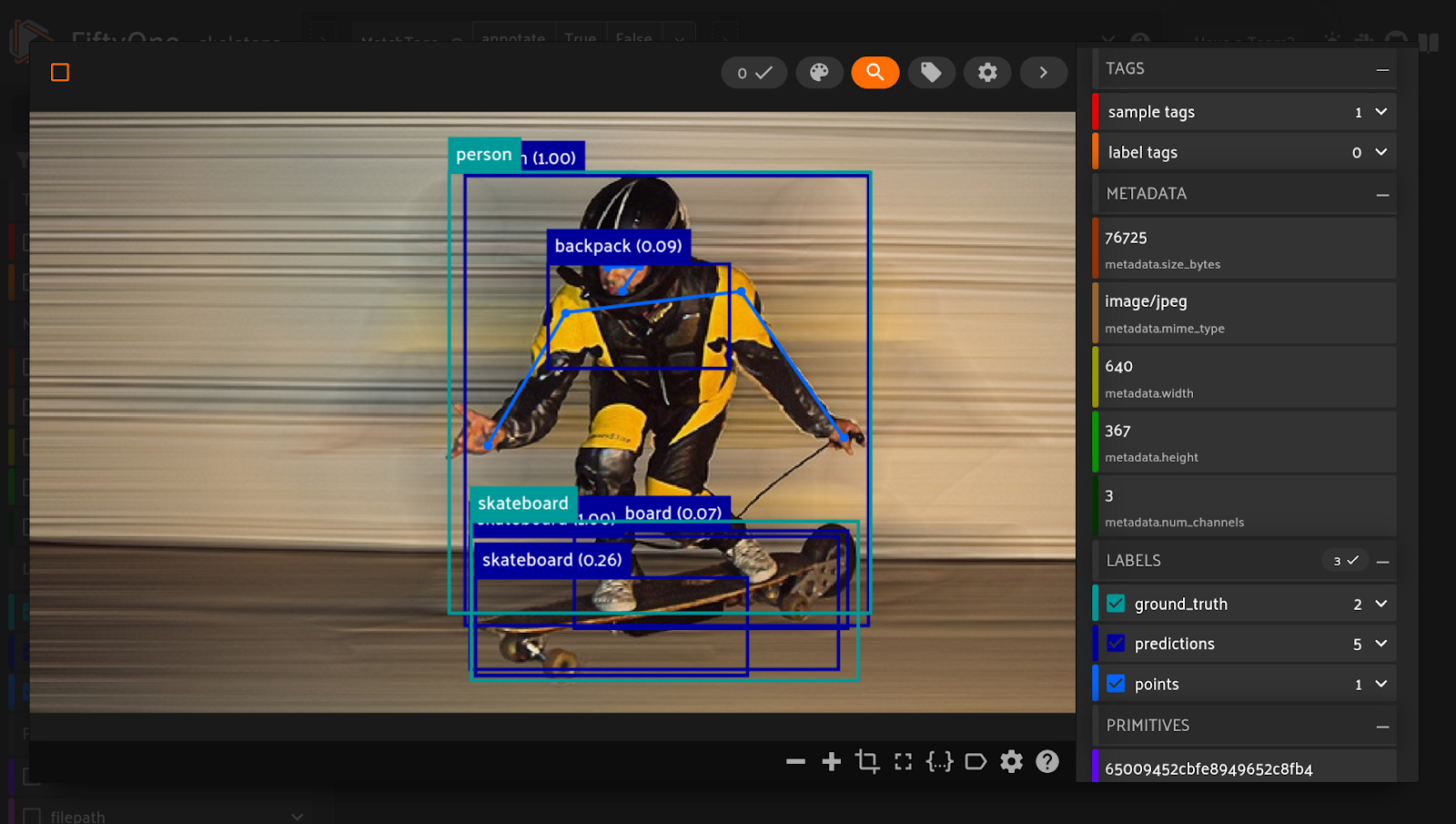This screenshot has width=1456, height=824.
Task: Open the tag sample icon
Action: [x=931, y=73]
